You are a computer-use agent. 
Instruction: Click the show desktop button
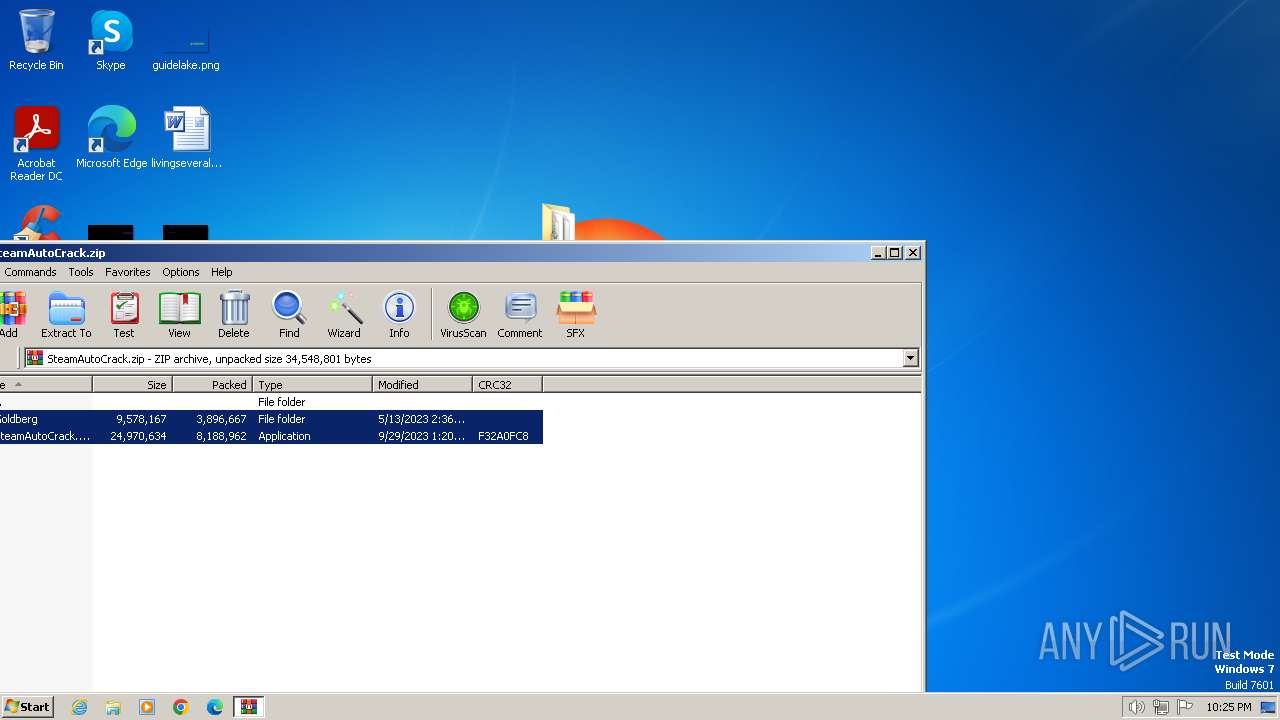[1268, 707]
